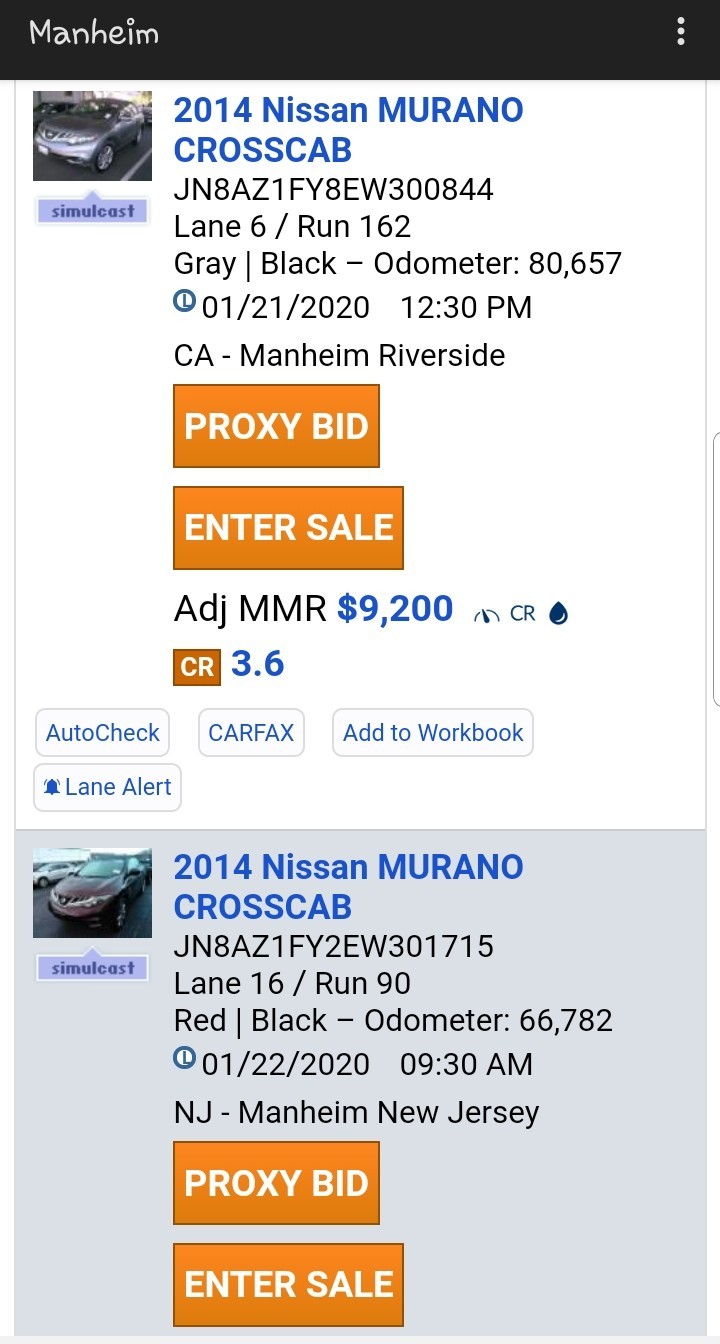The image size is (720, 1344).
Task: Click the simulcast badge under the gray Murano
Action: click(92, 210)
